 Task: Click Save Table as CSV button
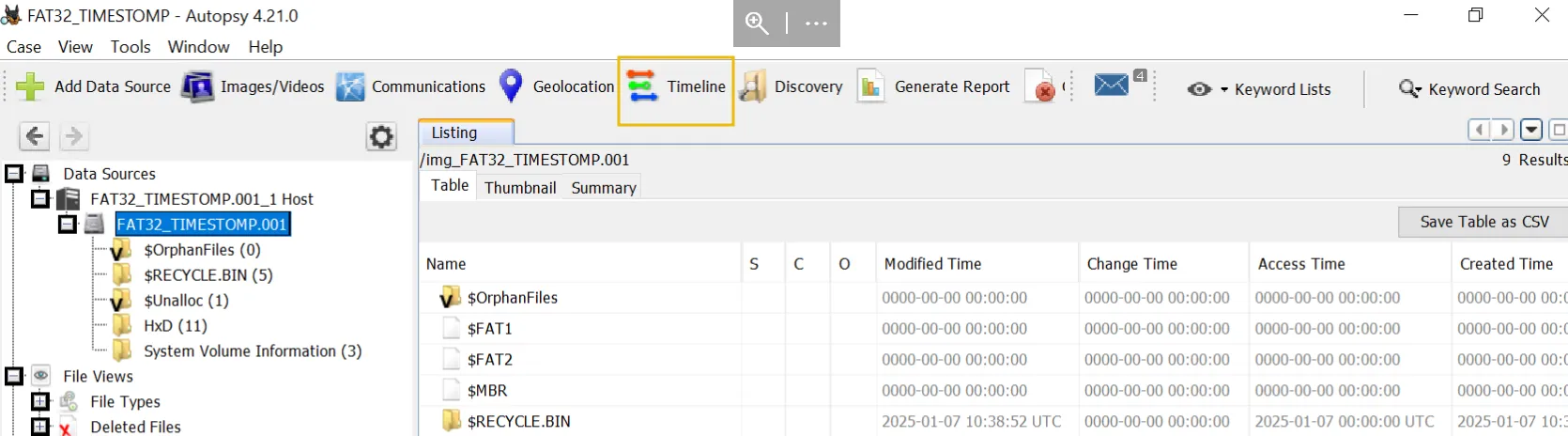tap(1483, 222)
